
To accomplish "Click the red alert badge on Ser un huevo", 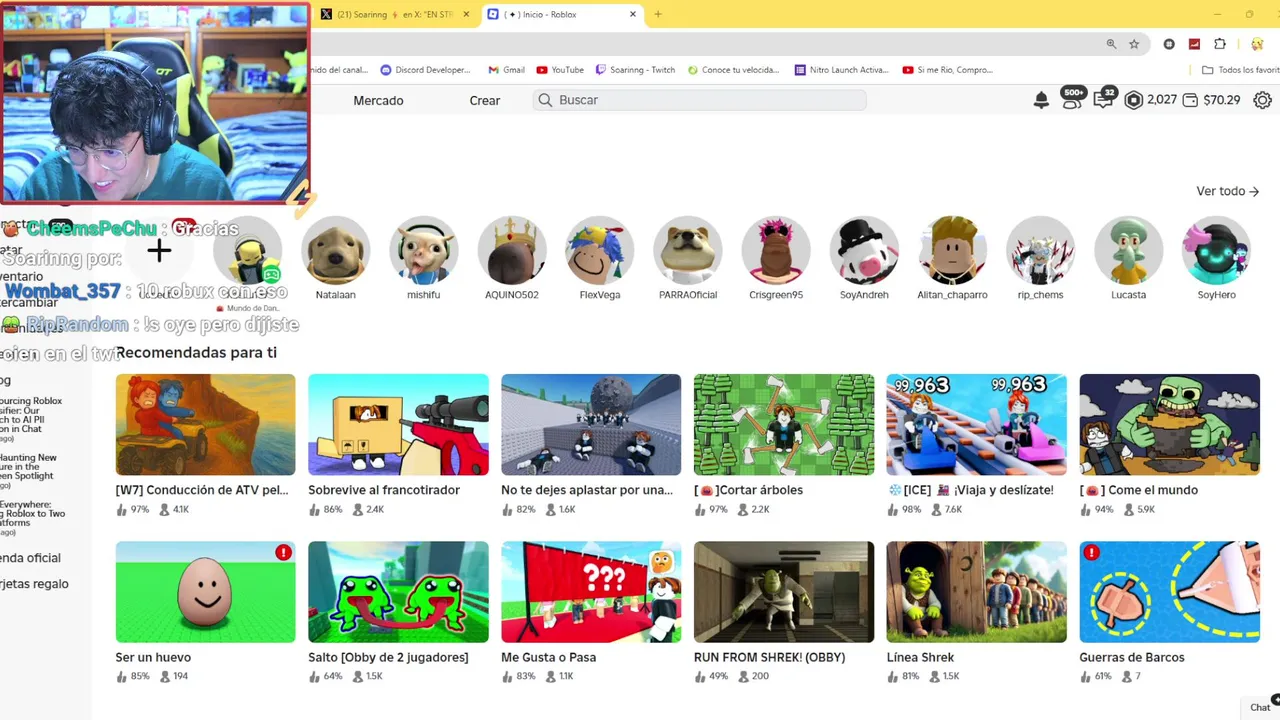I will click(284, 552).
